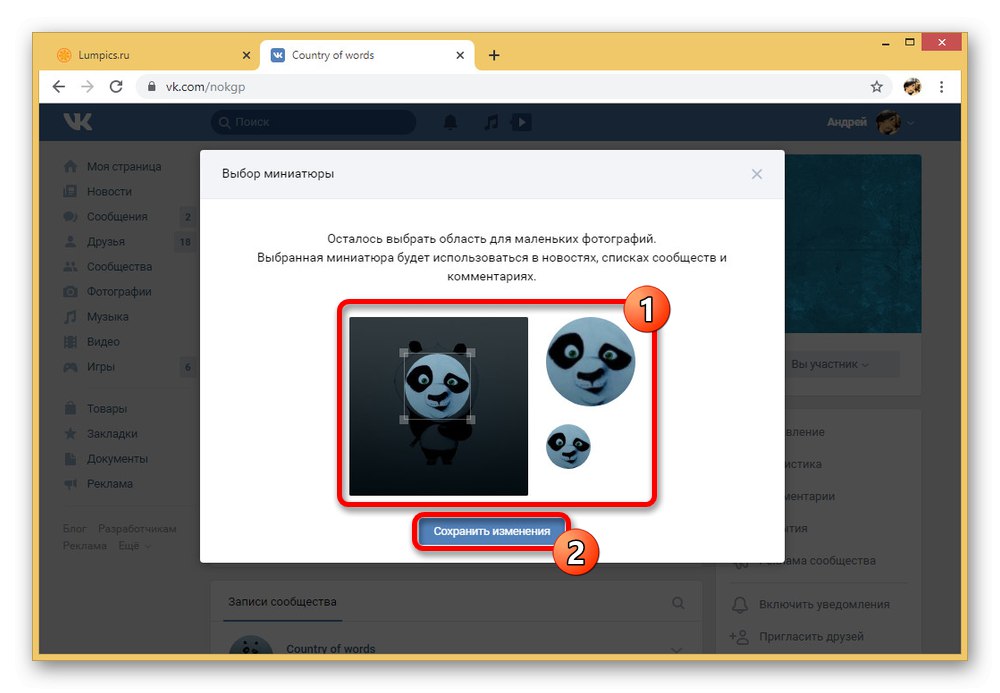Click the megaphone icon beside Реклама
Screen dimensions: 1000x693
click(x=70, y=483)
